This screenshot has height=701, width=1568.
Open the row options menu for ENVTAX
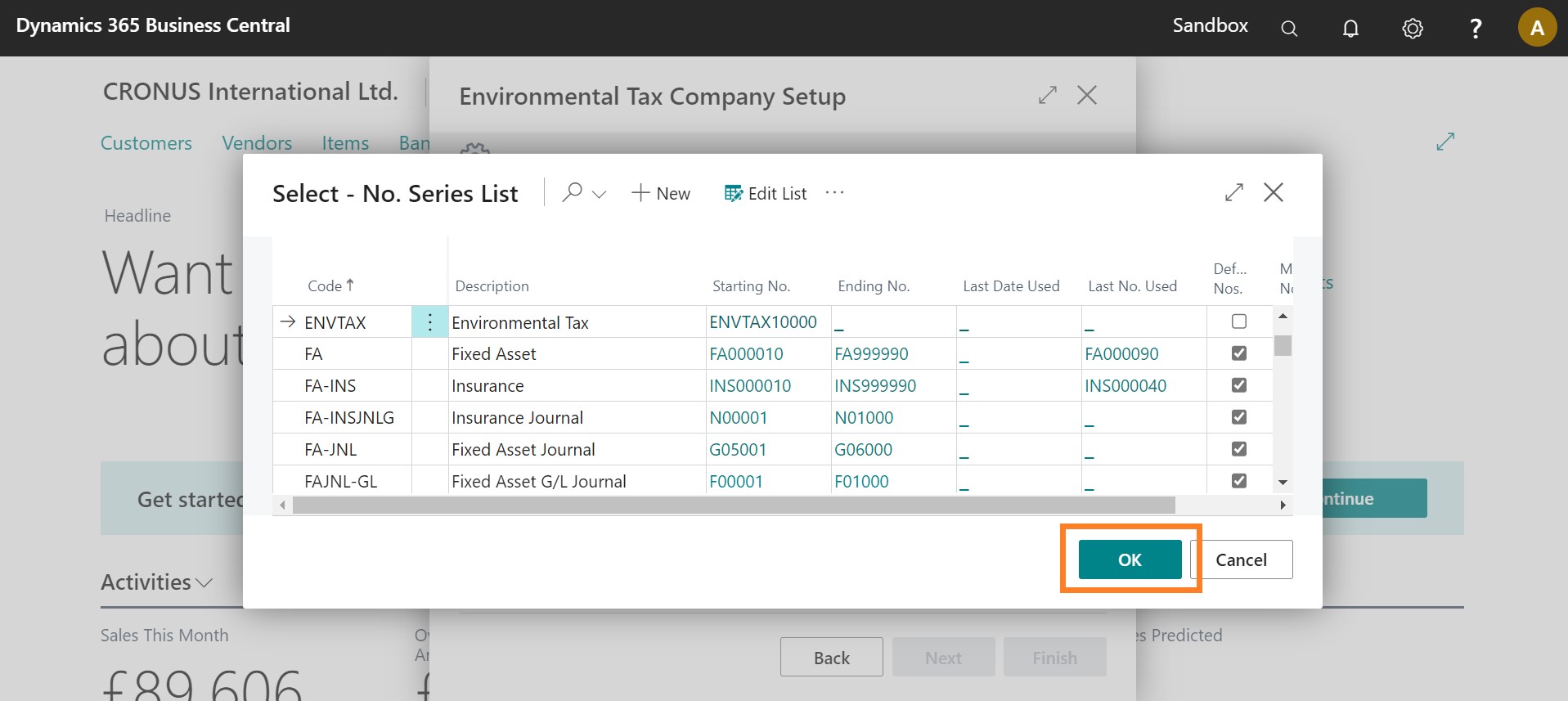click(x=430, y=322)
